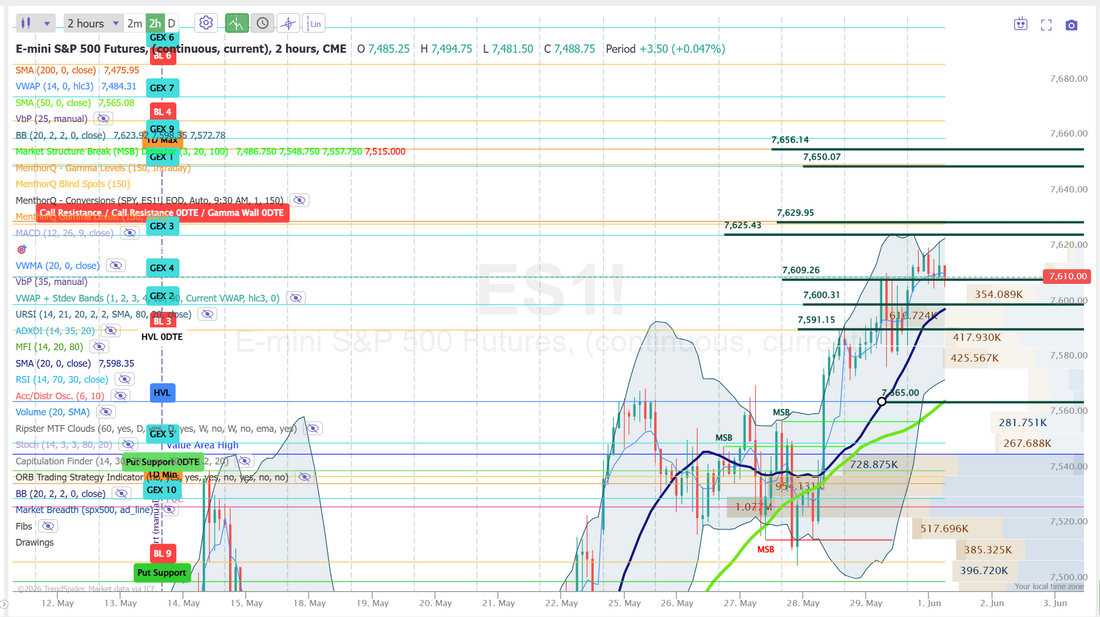Toggle Capitulation Finder eye icon
The image size is (1100, 617).
(x=244, y=461)
